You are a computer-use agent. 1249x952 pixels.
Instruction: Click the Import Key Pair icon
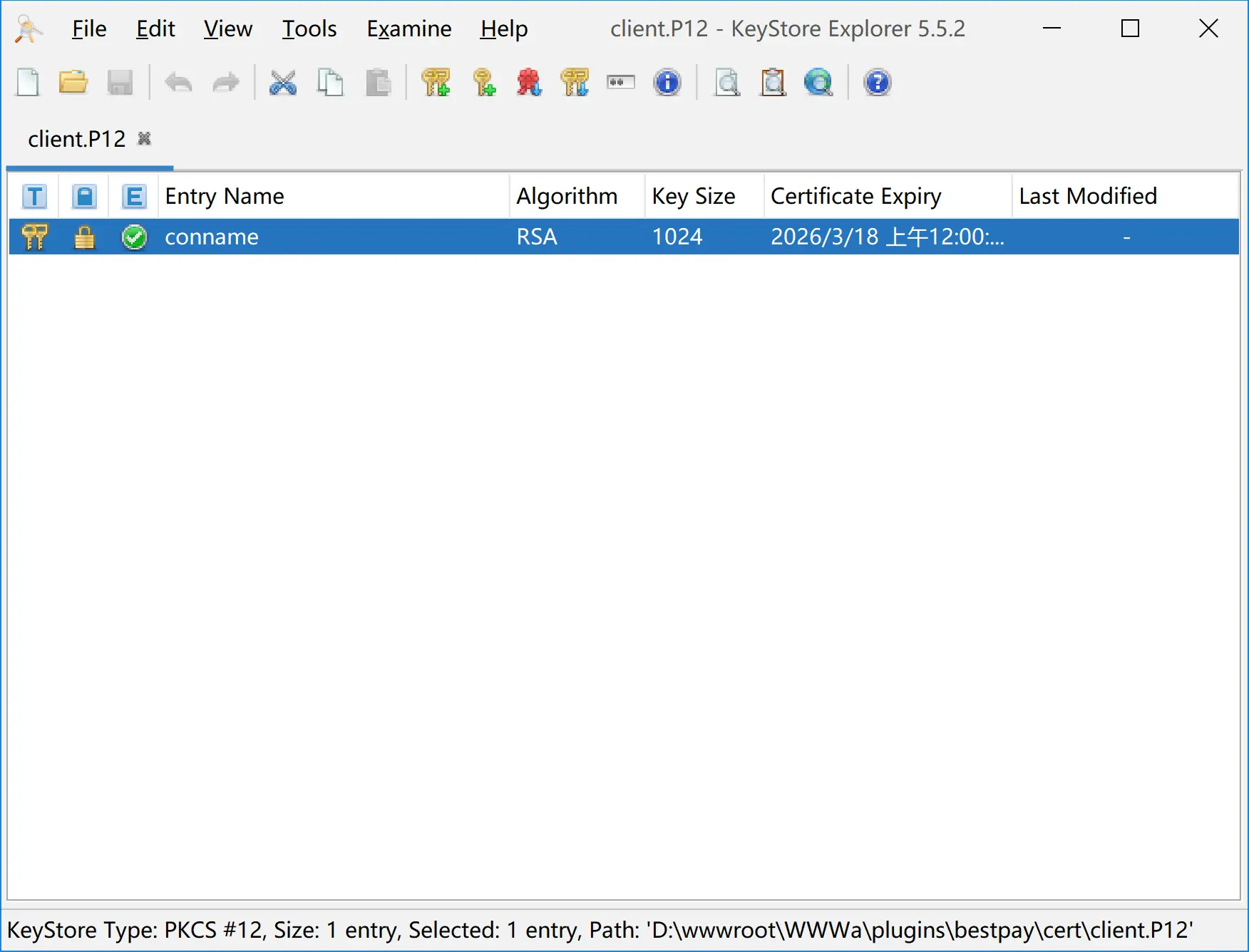coord(575,83)
